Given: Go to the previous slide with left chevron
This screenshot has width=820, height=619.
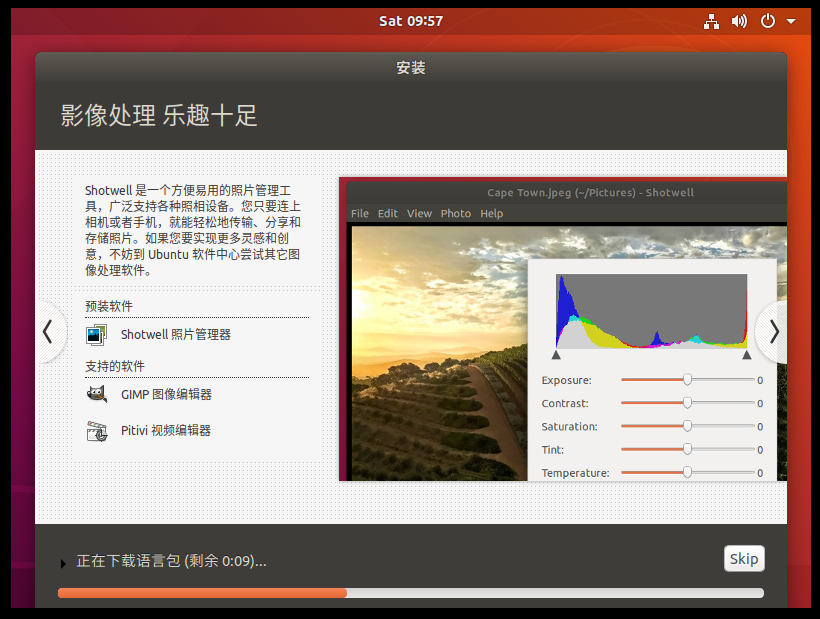Looking at the screenshot, I should pos(48,331).
